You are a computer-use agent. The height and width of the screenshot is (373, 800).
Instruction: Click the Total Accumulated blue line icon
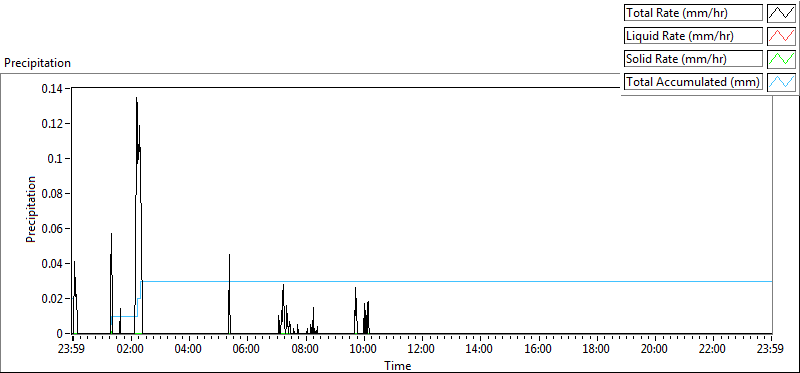(781, 82)
